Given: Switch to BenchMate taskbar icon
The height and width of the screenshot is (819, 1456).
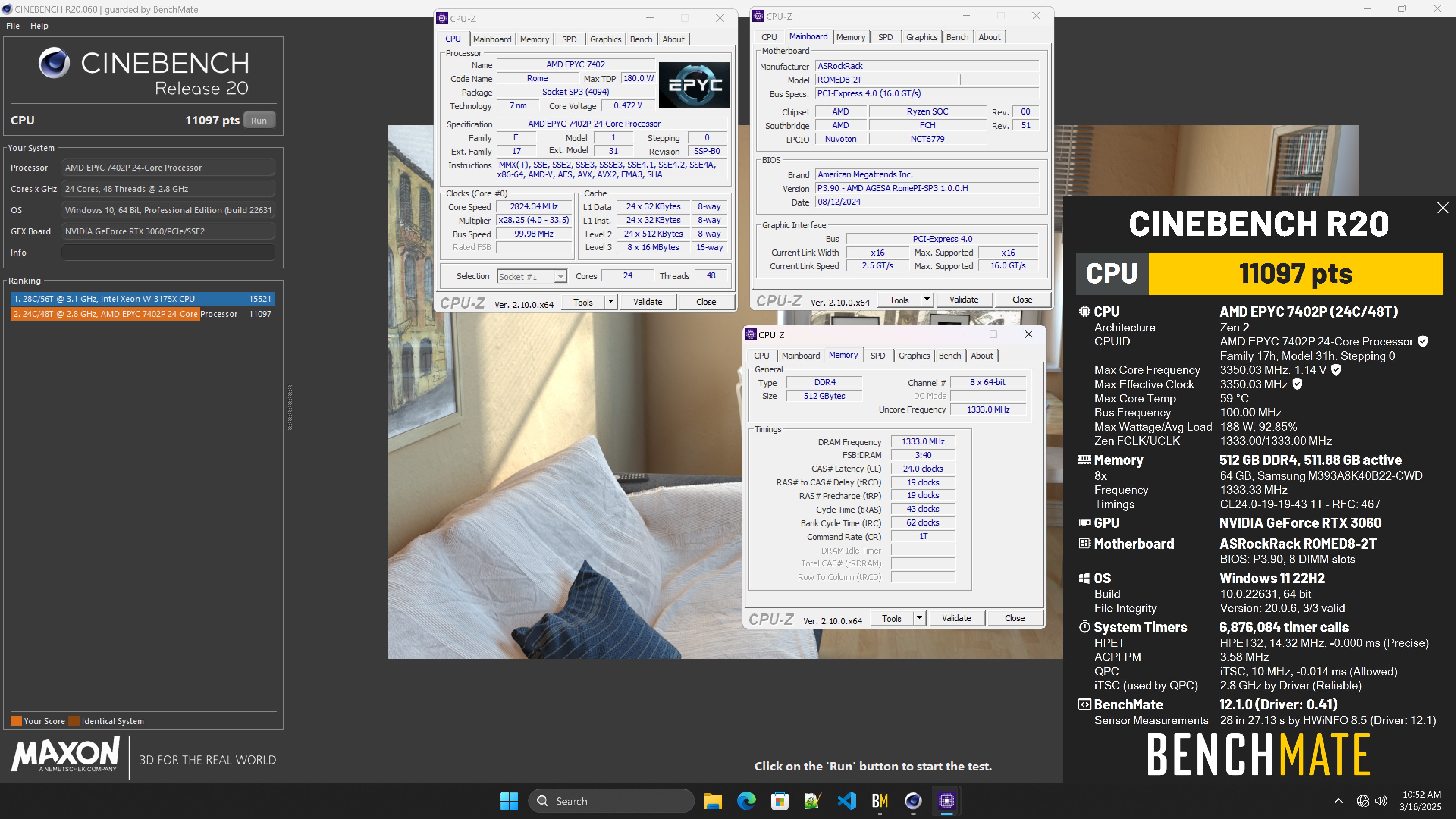Looking at the screenshot, I should [x=880, y=801].
